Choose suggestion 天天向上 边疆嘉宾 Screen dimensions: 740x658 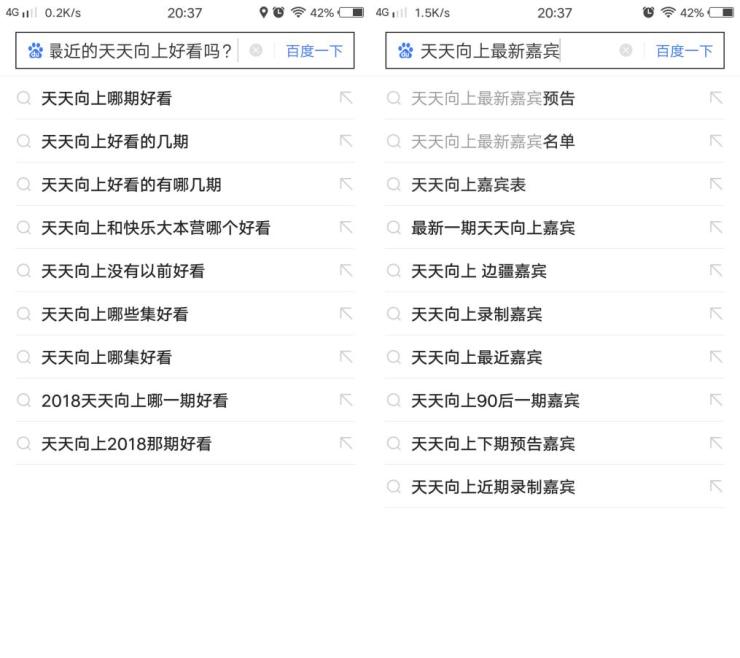(x=555, y=271)
